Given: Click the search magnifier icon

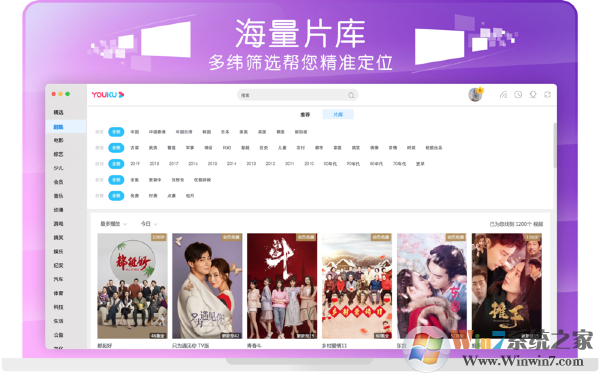Looking at the screenshot, I should coord(351,95).
